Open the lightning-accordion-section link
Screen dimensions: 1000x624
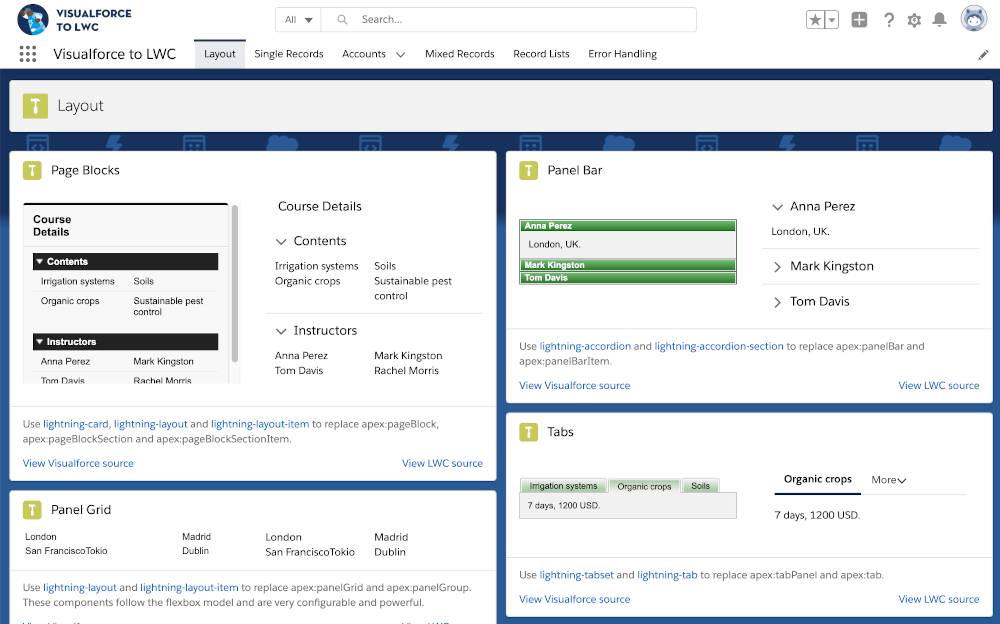[719, 346]
